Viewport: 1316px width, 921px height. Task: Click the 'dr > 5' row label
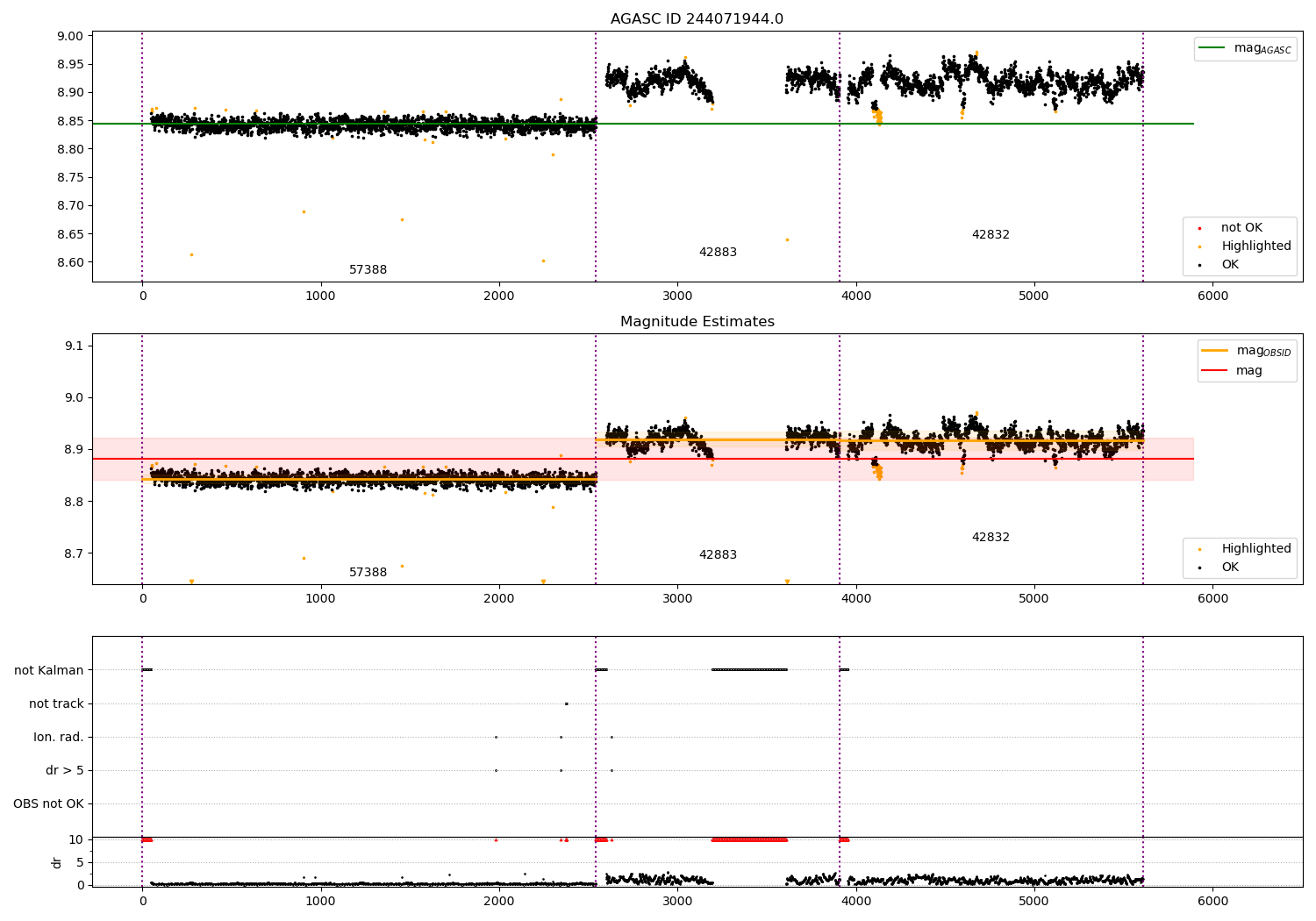click(x=65, y=771)
